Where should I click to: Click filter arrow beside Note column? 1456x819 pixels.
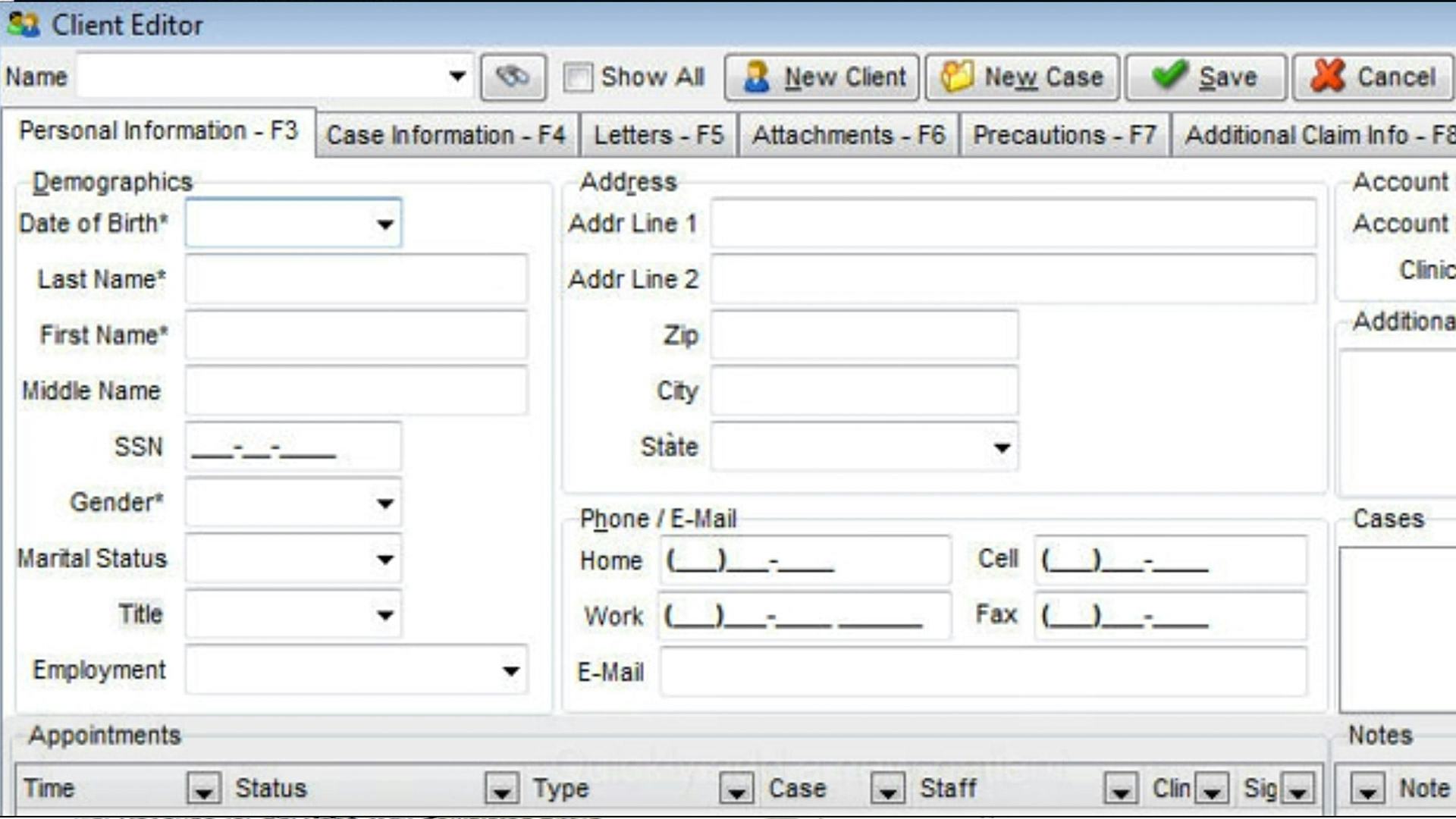coord(1367,789)
